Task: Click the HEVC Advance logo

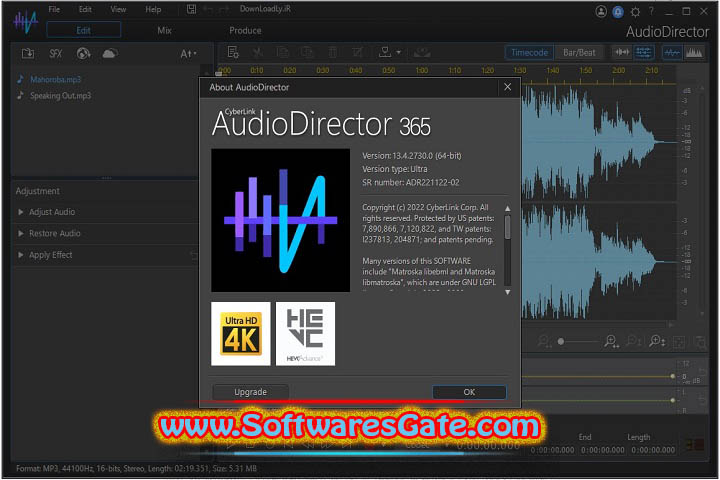Action: (x=305, y=334)
